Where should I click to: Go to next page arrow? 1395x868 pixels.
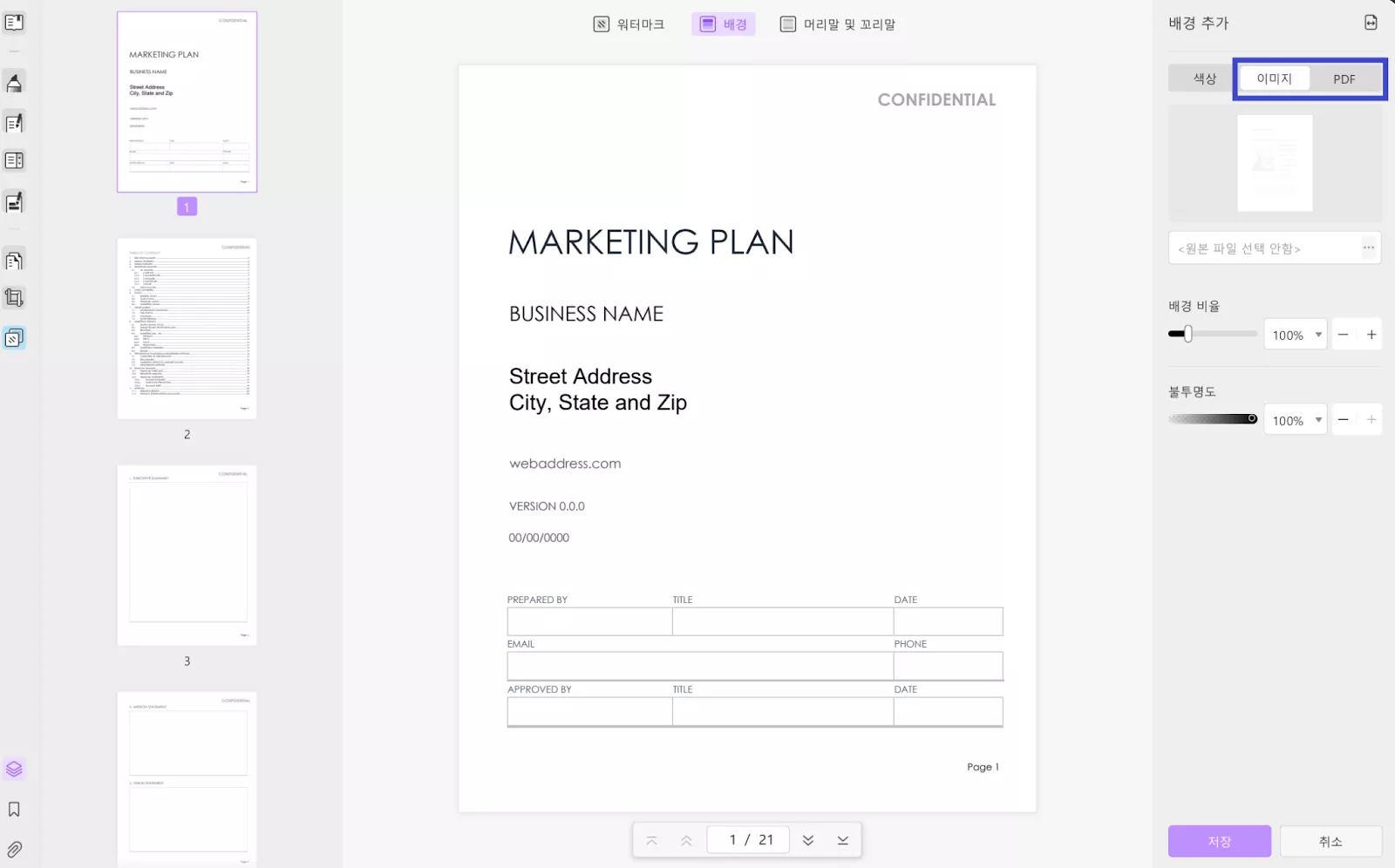pyautogui.click(x=808, y=840)
